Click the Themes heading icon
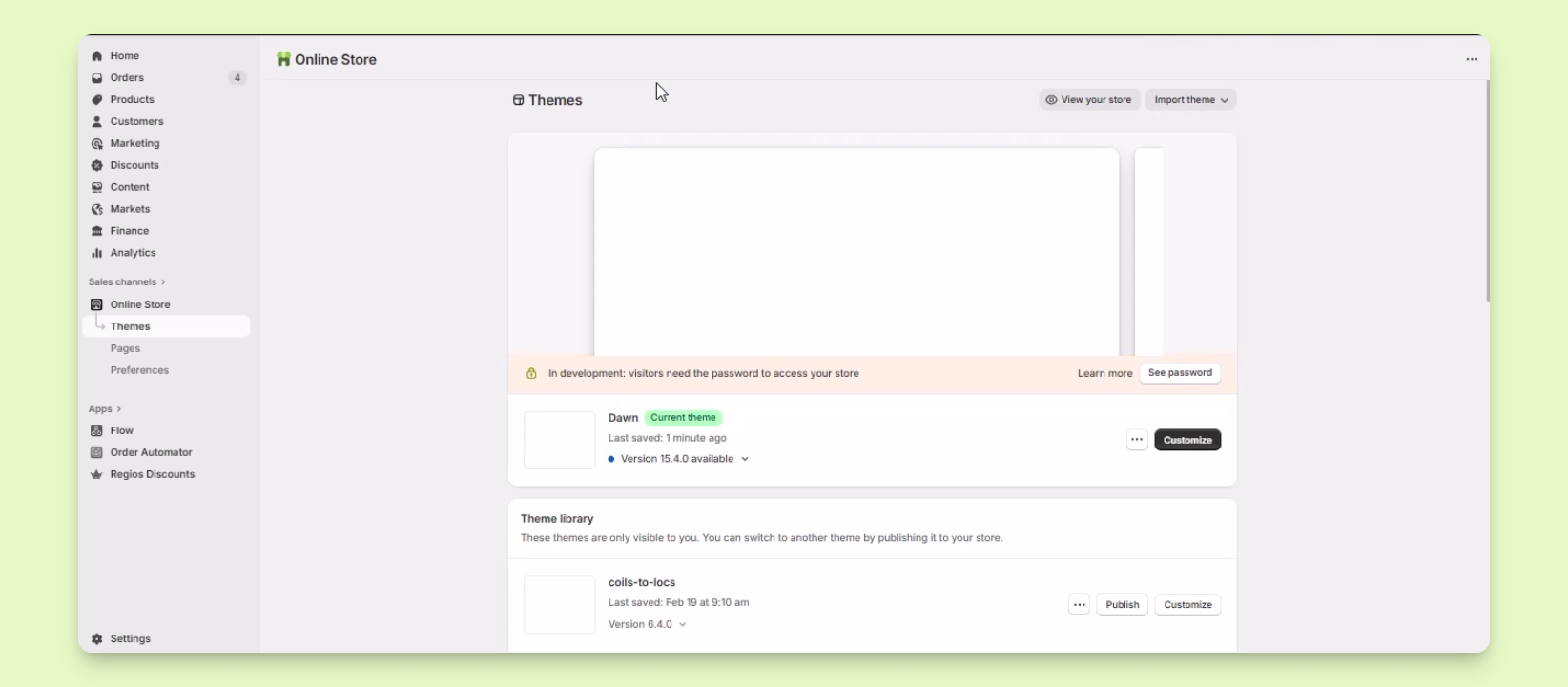Screen dimensions: 1568x687 click(x=518, y=100)
